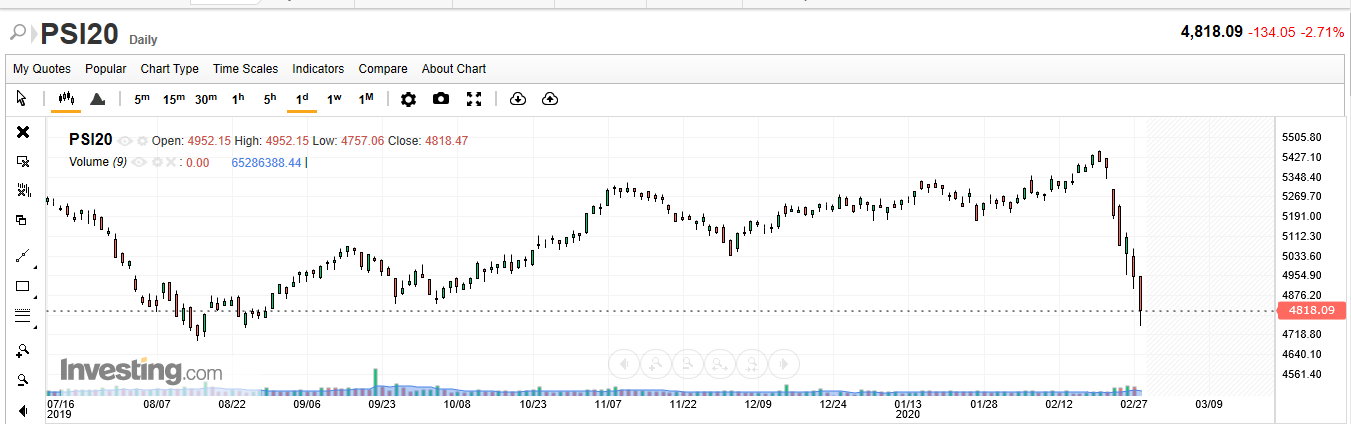Set the 1w weekly time interval
1351x425 pixels.
[334, 99]
